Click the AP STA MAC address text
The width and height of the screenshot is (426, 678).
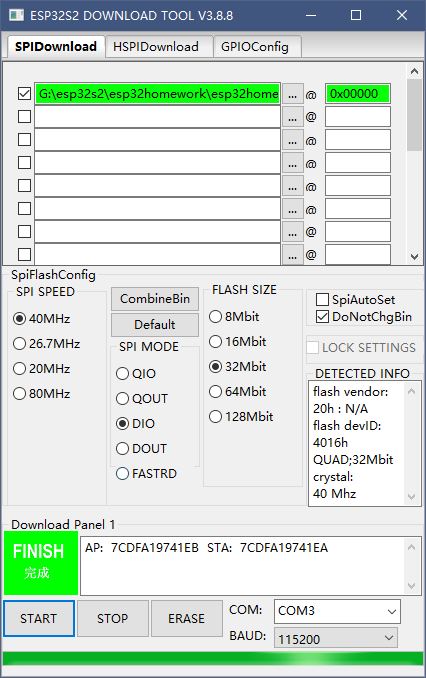(x=206, y=548)
